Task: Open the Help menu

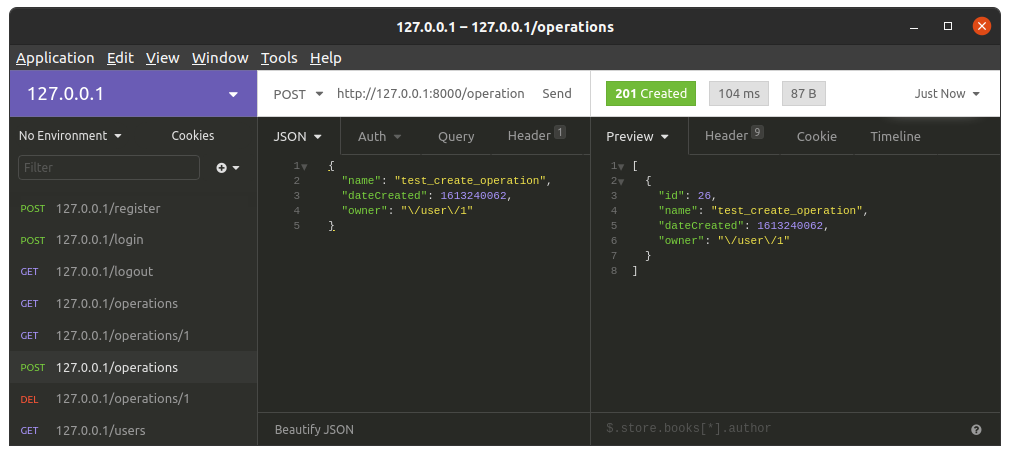Action: pyautogui.click(x=325, y=58)
